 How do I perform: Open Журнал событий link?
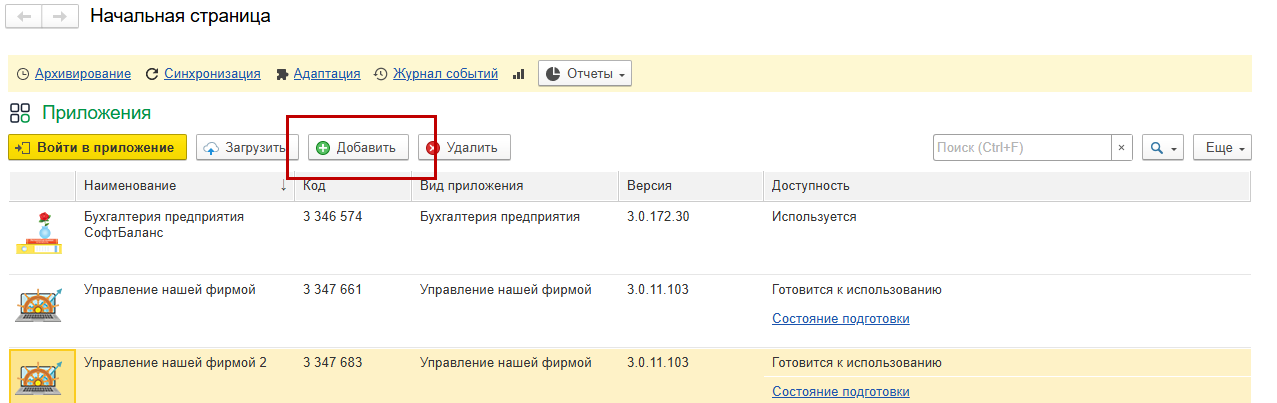pos(445,74)
